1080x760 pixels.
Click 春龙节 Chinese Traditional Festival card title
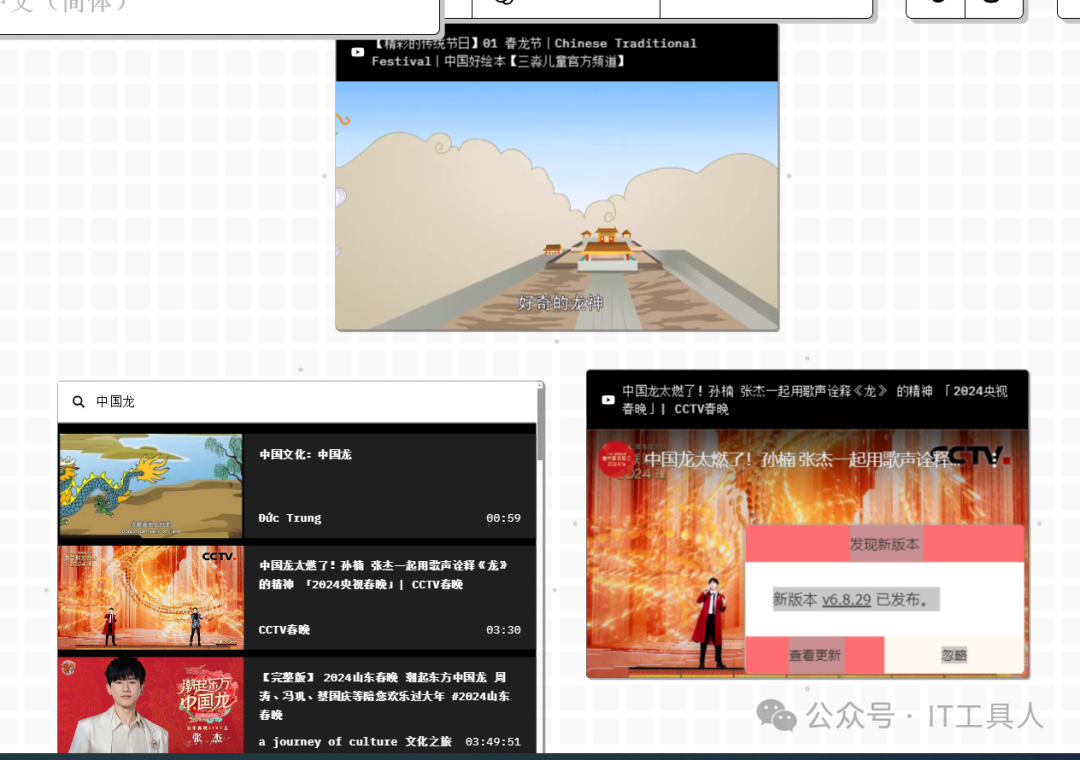[x=534, y=52]
